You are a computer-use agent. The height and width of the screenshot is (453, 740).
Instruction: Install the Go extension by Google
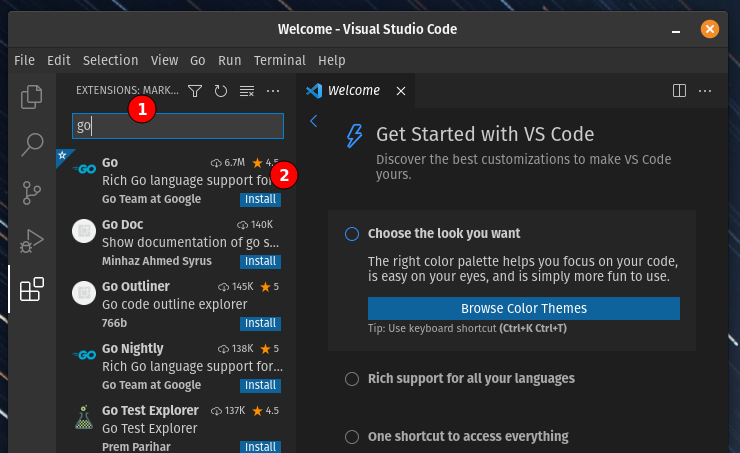(x=260, y=199)
